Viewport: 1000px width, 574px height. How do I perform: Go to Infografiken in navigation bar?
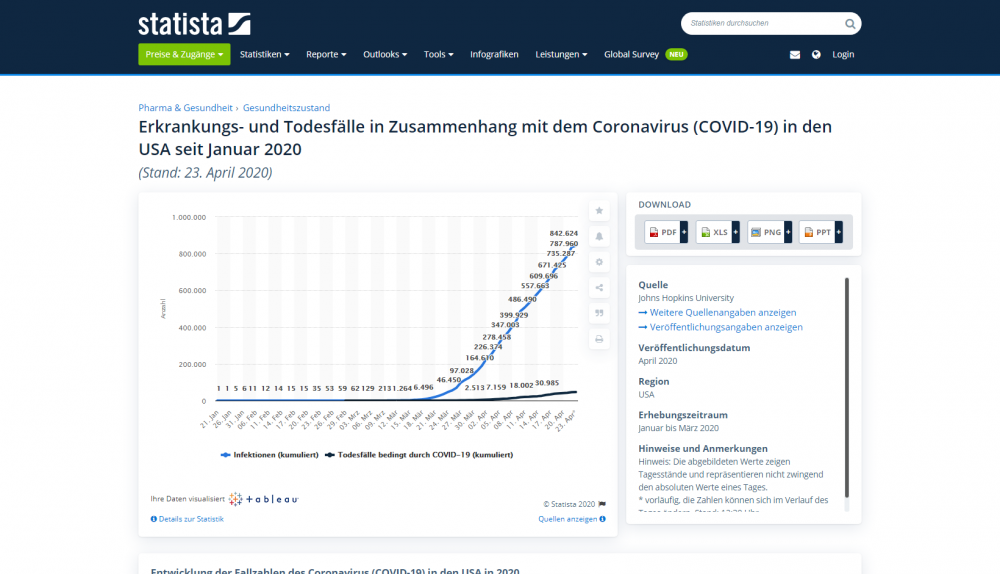[x=494, y=55]
